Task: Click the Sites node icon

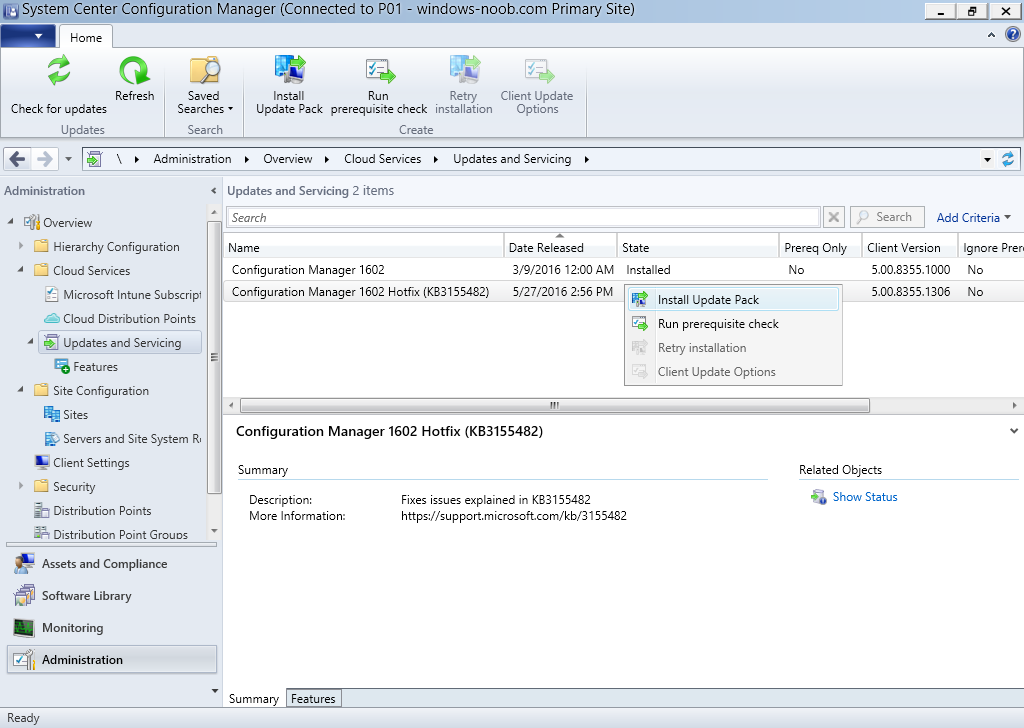Action: pos(52,414)
